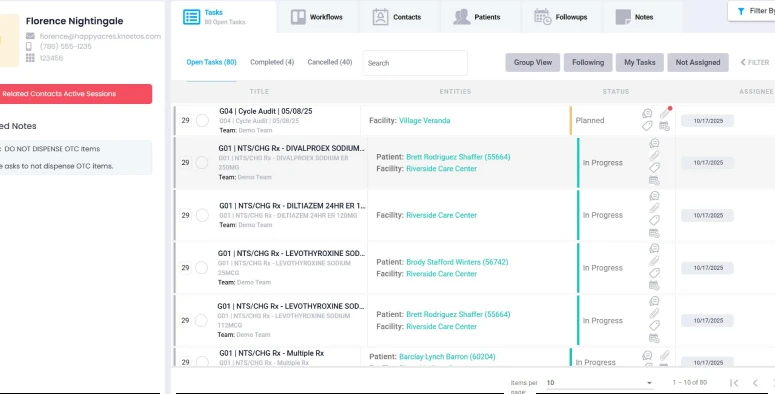Open the schedule calendar for Cycle Audit task
The width and height of the screenshot is (775, 394).
tap(664, 127)
